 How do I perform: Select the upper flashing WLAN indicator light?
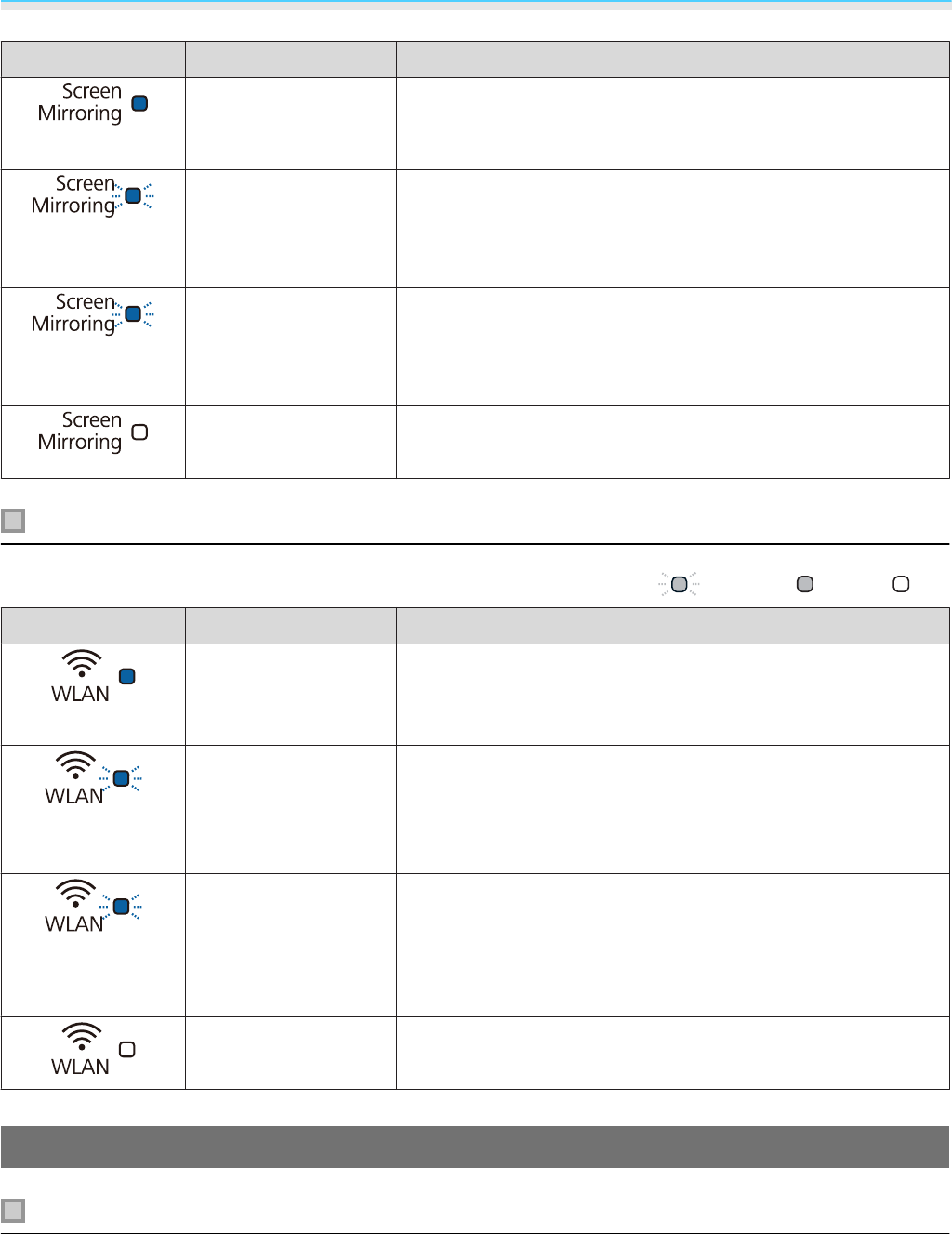click(x=121, y=778)
